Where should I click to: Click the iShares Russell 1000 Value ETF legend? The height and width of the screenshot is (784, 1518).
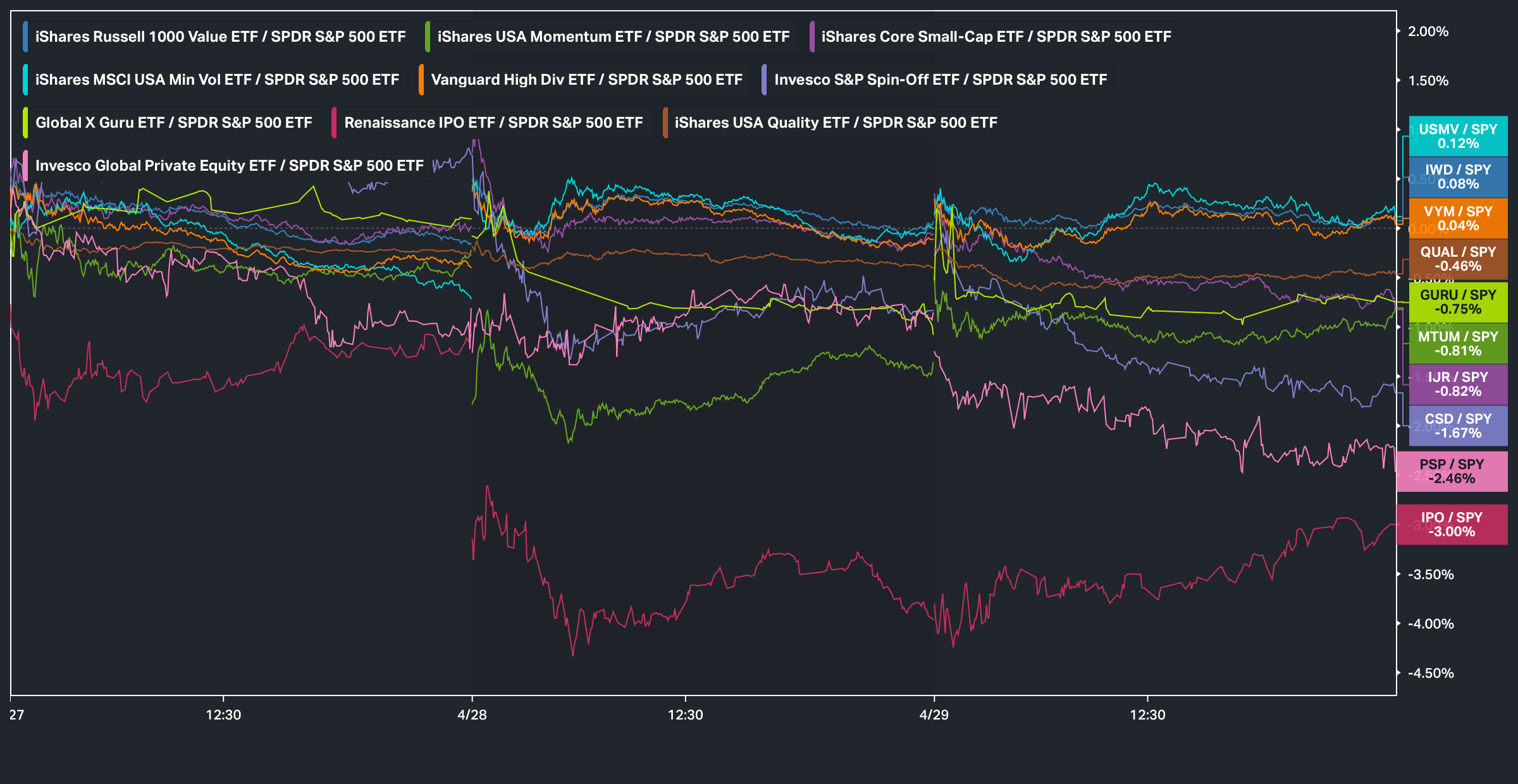coord(220,37)
